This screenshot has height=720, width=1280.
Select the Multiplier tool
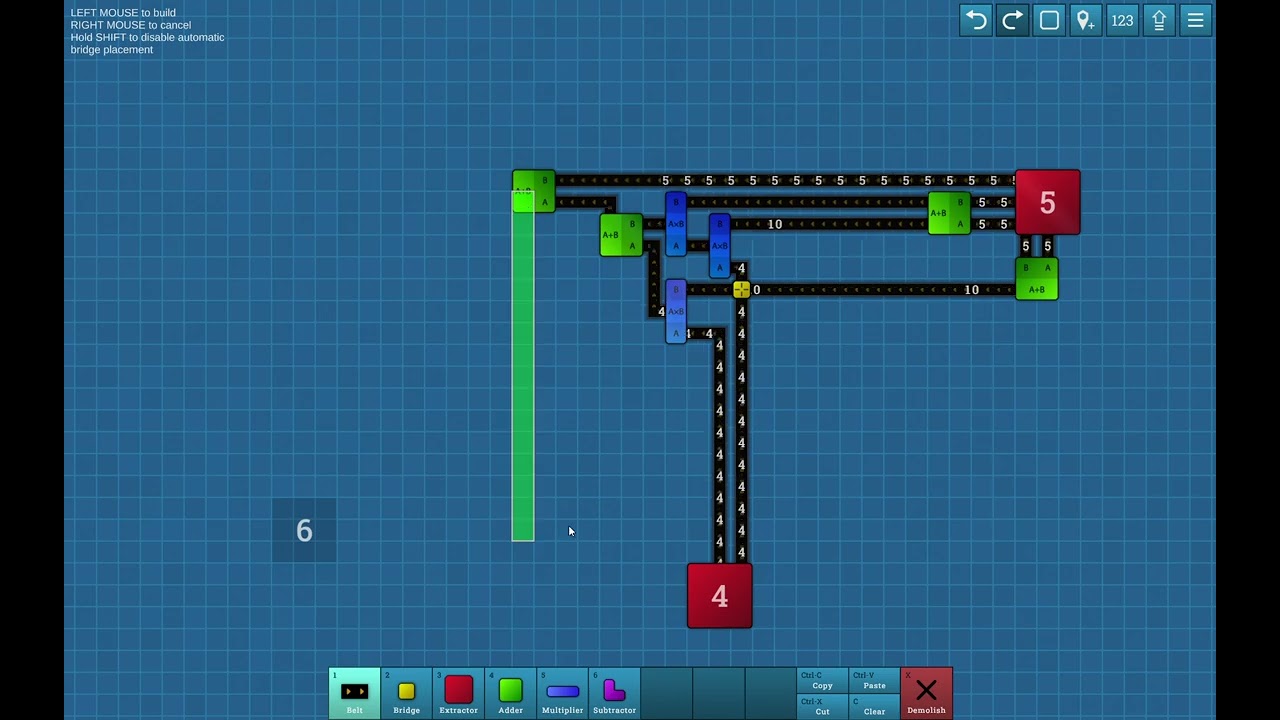563,693
